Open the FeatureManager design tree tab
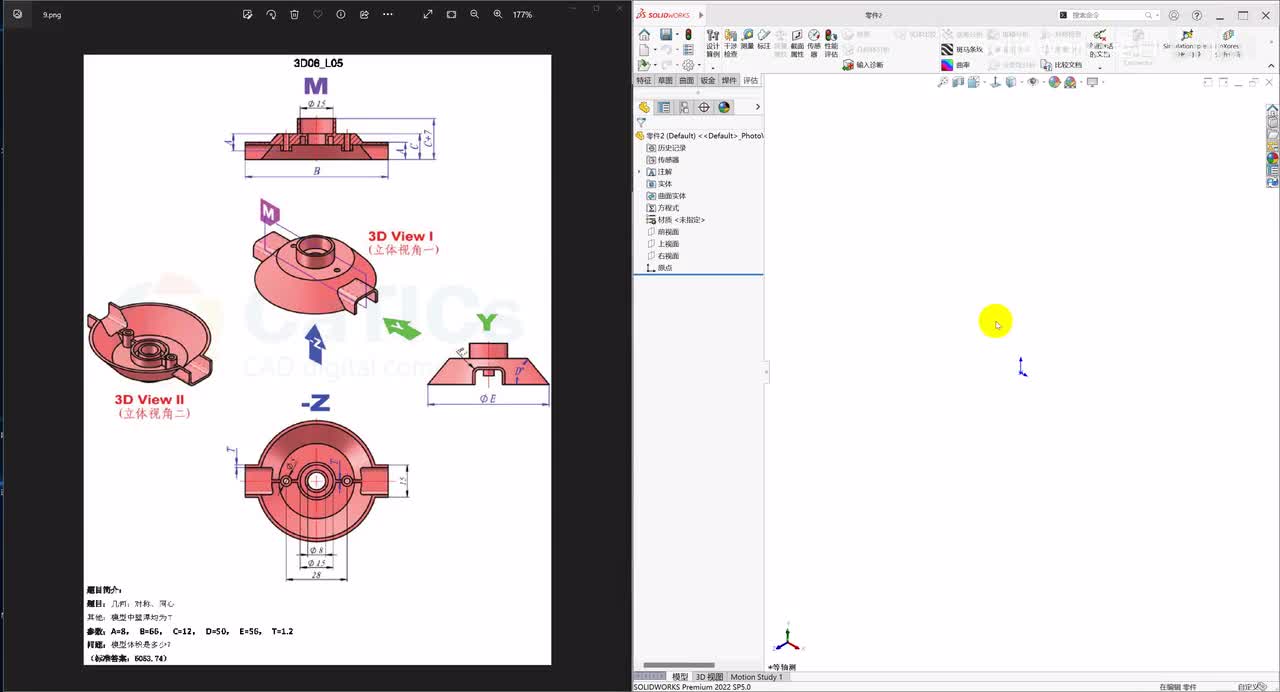The height and width of the screenshot is (692, 1280). pos(644,107)
